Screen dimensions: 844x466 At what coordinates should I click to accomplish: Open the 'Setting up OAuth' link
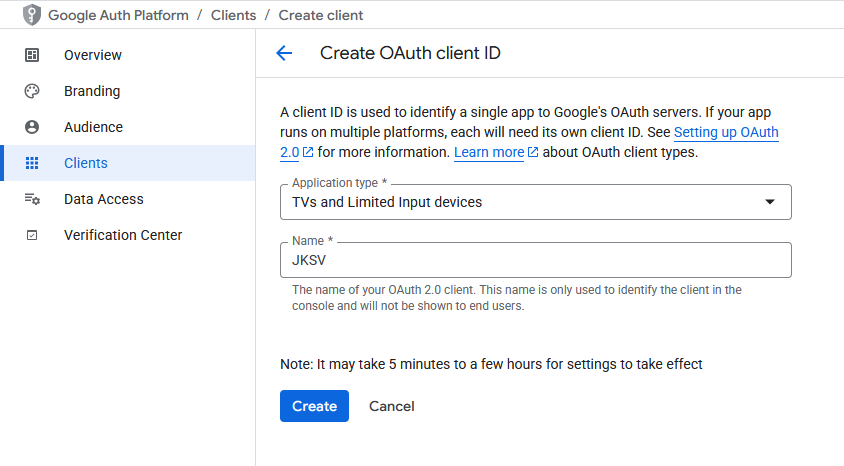[726, 132]
